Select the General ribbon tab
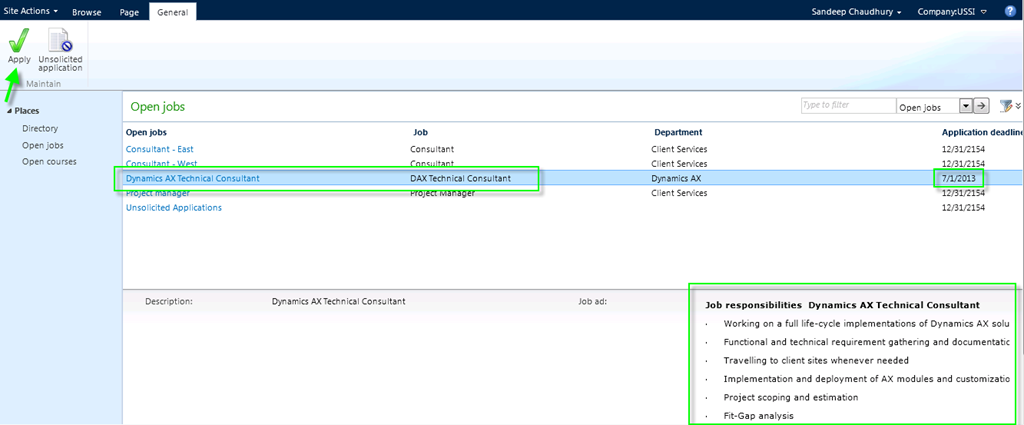 (172, 12)
